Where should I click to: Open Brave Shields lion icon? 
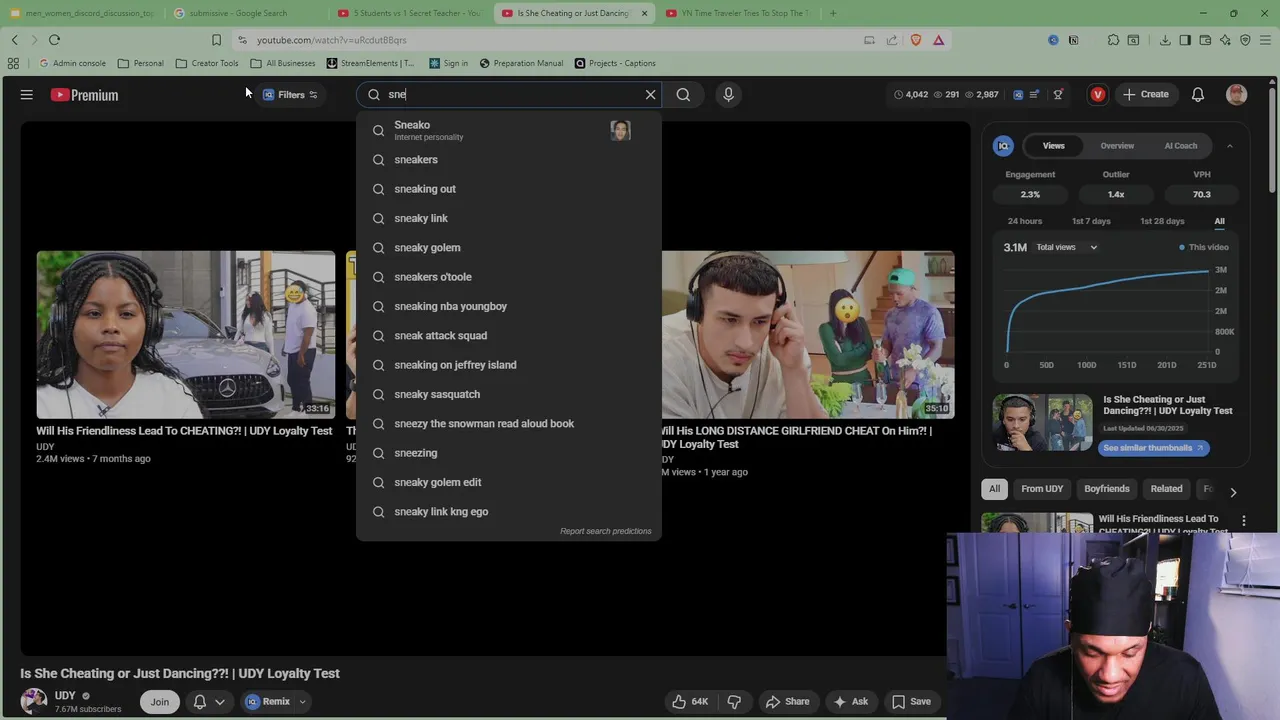tap(916, 40)
